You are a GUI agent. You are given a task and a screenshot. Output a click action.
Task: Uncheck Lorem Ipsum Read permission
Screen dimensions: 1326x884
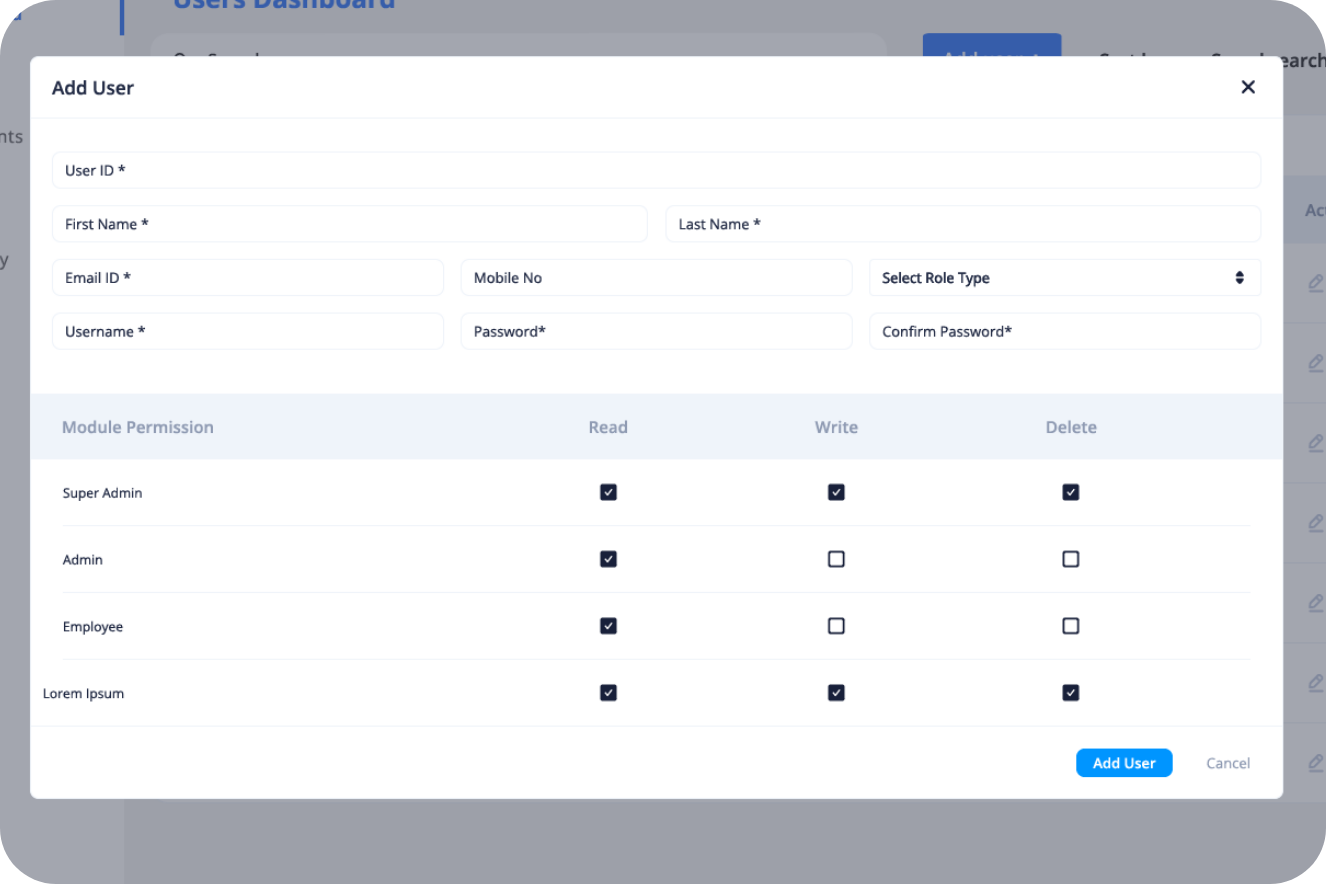608,693
